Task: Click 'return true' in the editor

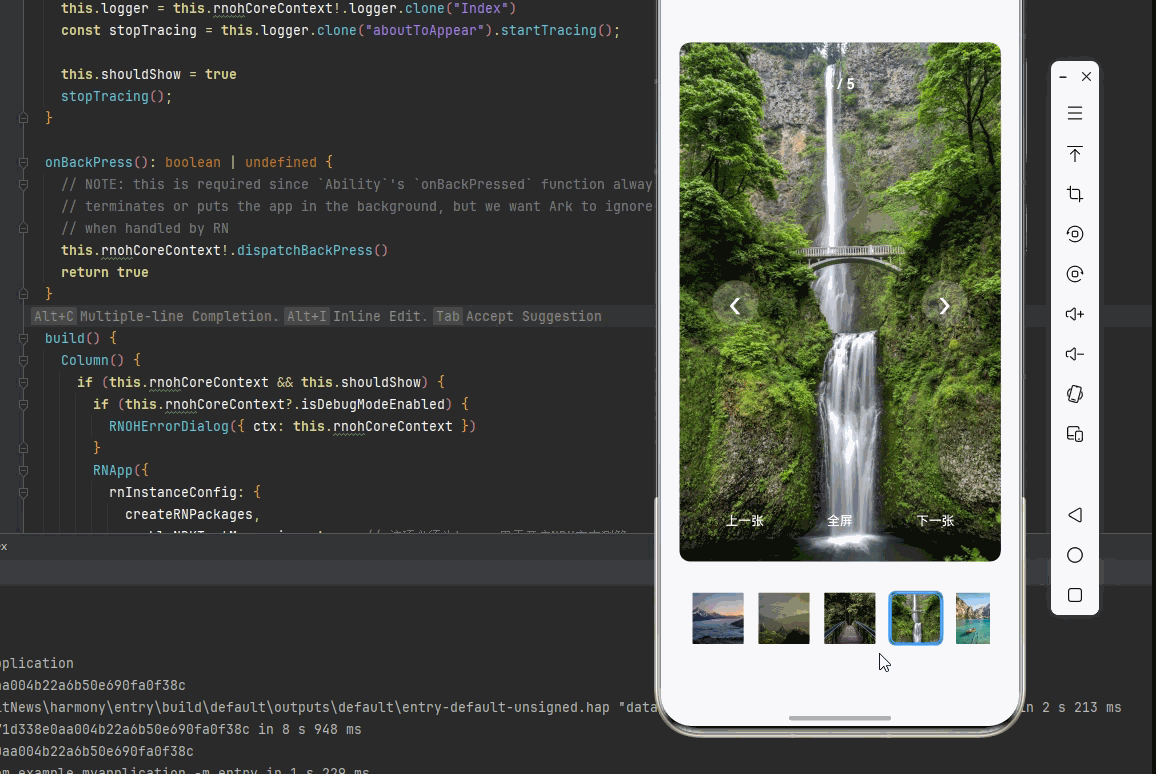Action: [x=105, y=272]
